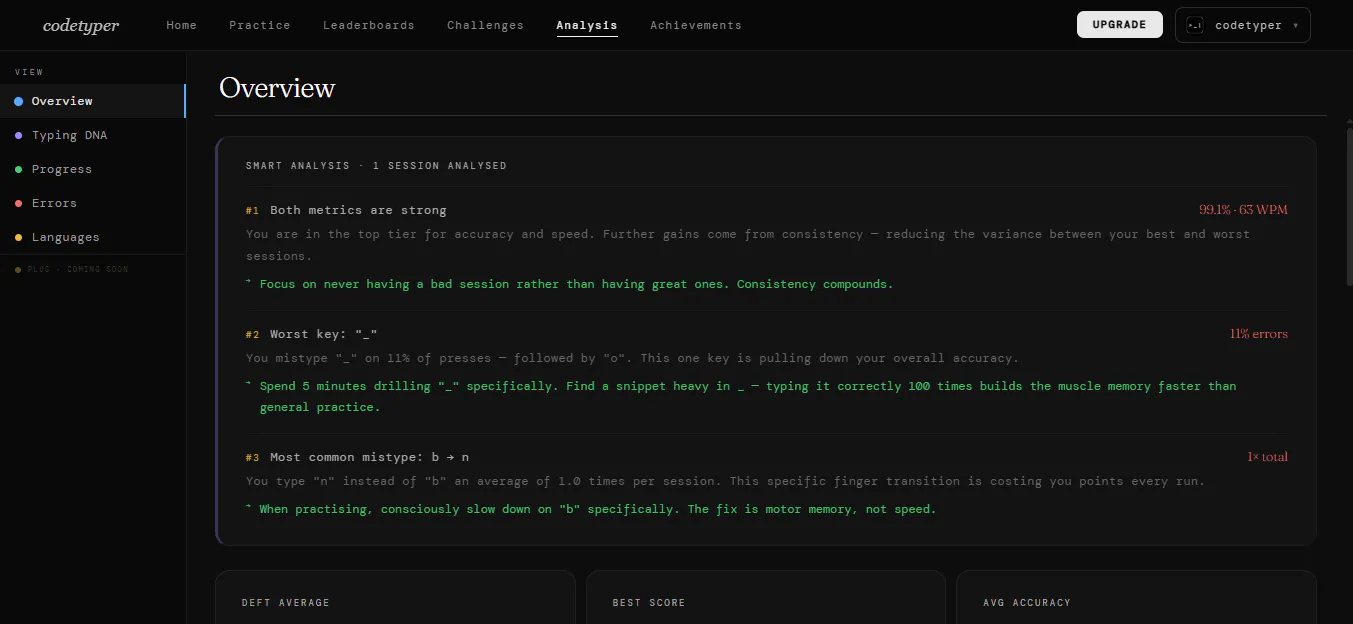This screenshot has width=1353, height=624.
Task: Click 'You type "n" instead of "b"' description
Action: pyautogui.click(x=725, y=481)
